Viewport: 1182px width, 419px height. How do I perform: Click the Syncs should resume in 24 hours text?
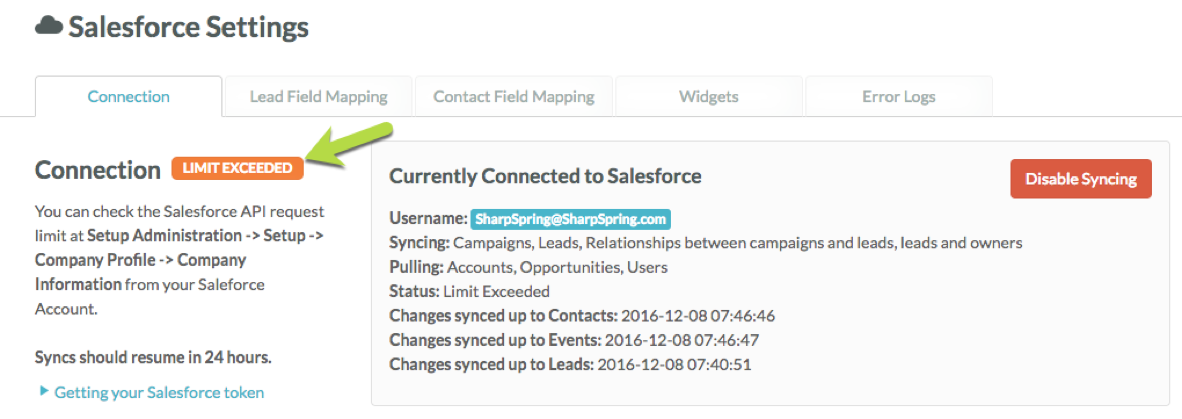(153, 357)
